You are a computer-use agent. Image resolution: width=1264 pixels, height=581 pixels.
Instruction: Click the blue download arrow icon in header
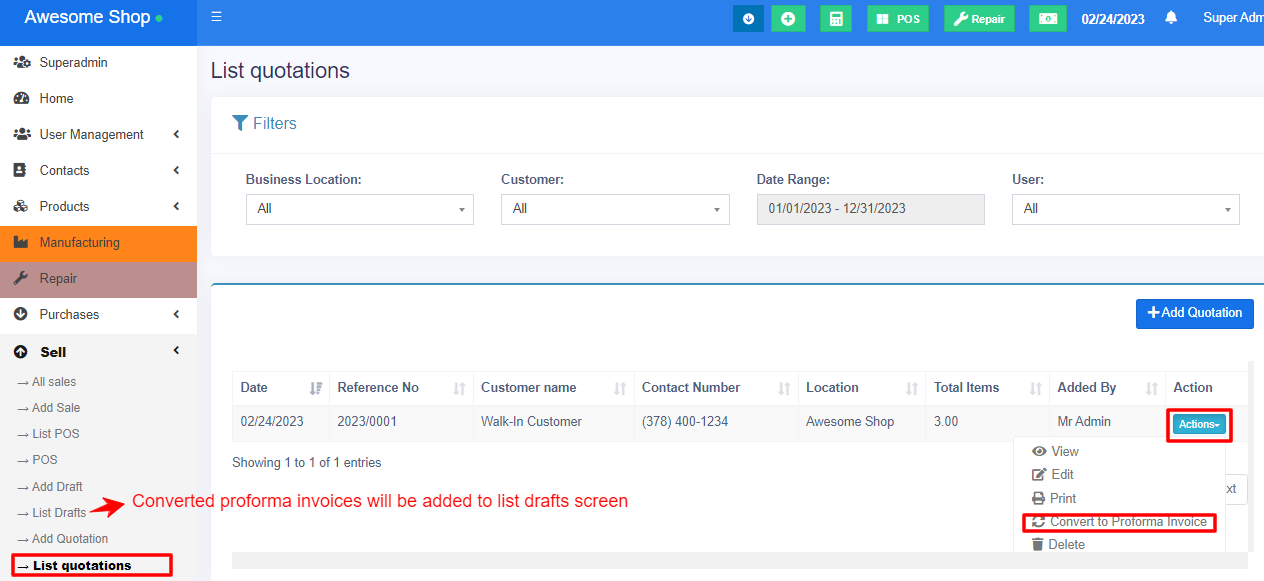click(x=748, y=19)
